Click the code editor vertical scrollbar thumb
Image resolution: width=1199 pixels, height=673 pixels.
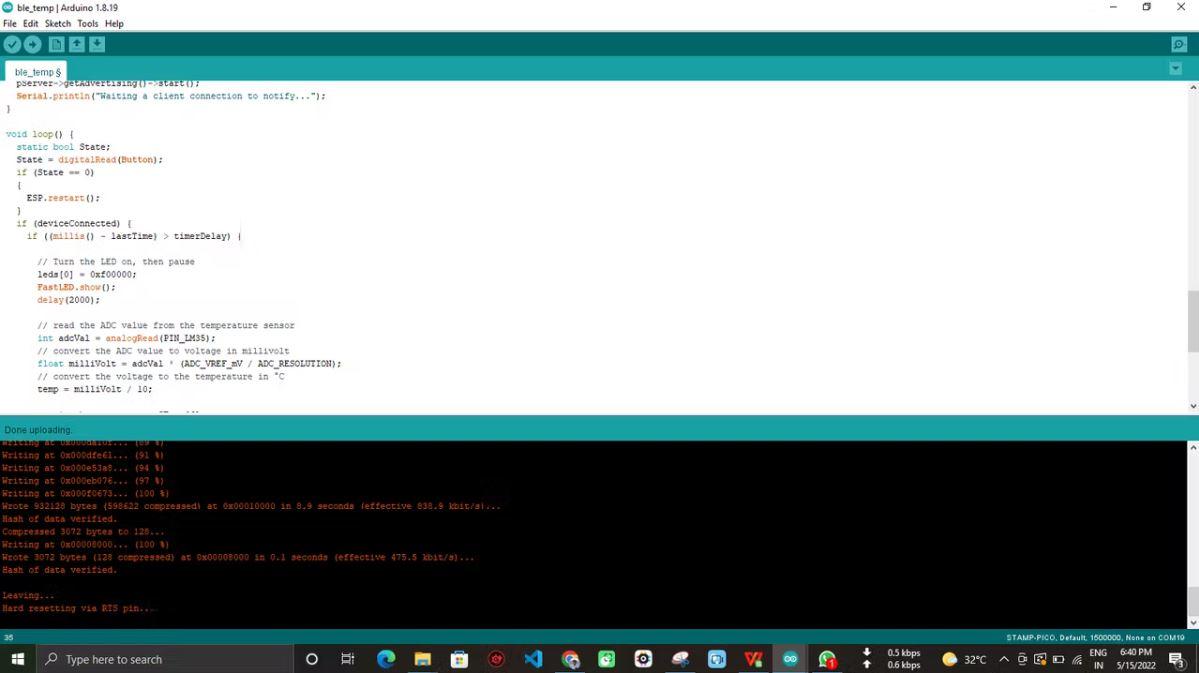point(1193,321)
